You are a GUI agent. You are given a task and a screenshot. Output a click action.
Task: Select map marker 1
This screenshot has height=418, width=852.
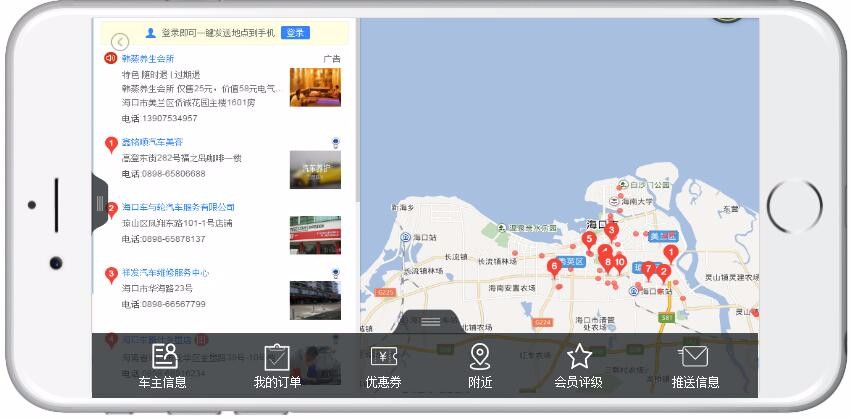tap(671, 254)
